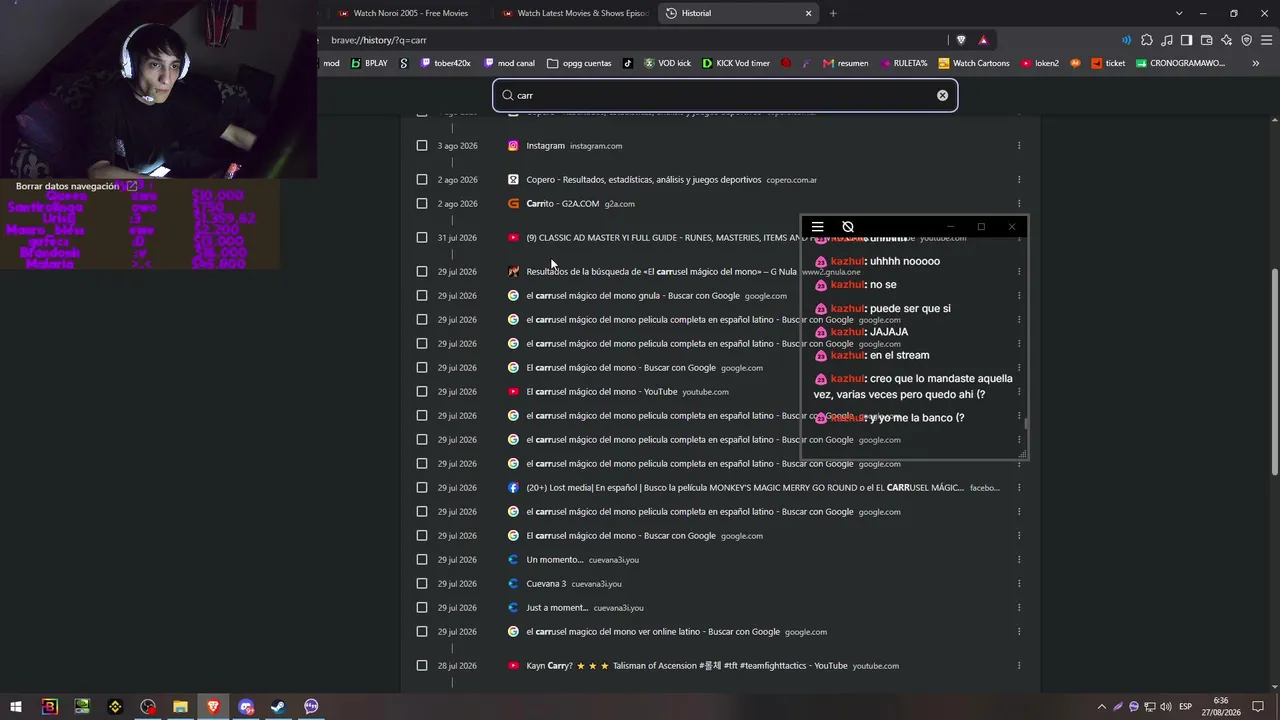Select the CLASSIC AD MASTER YI entry checkbox
1280x720 pixels.
click(x=422, y=238)
